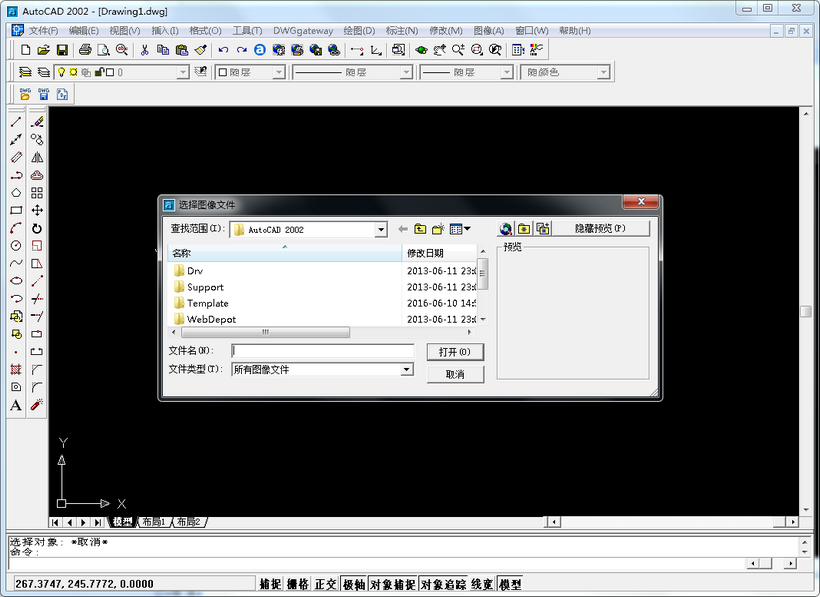
Task: Select the Polygon draw tool
Action: [16, 192]
